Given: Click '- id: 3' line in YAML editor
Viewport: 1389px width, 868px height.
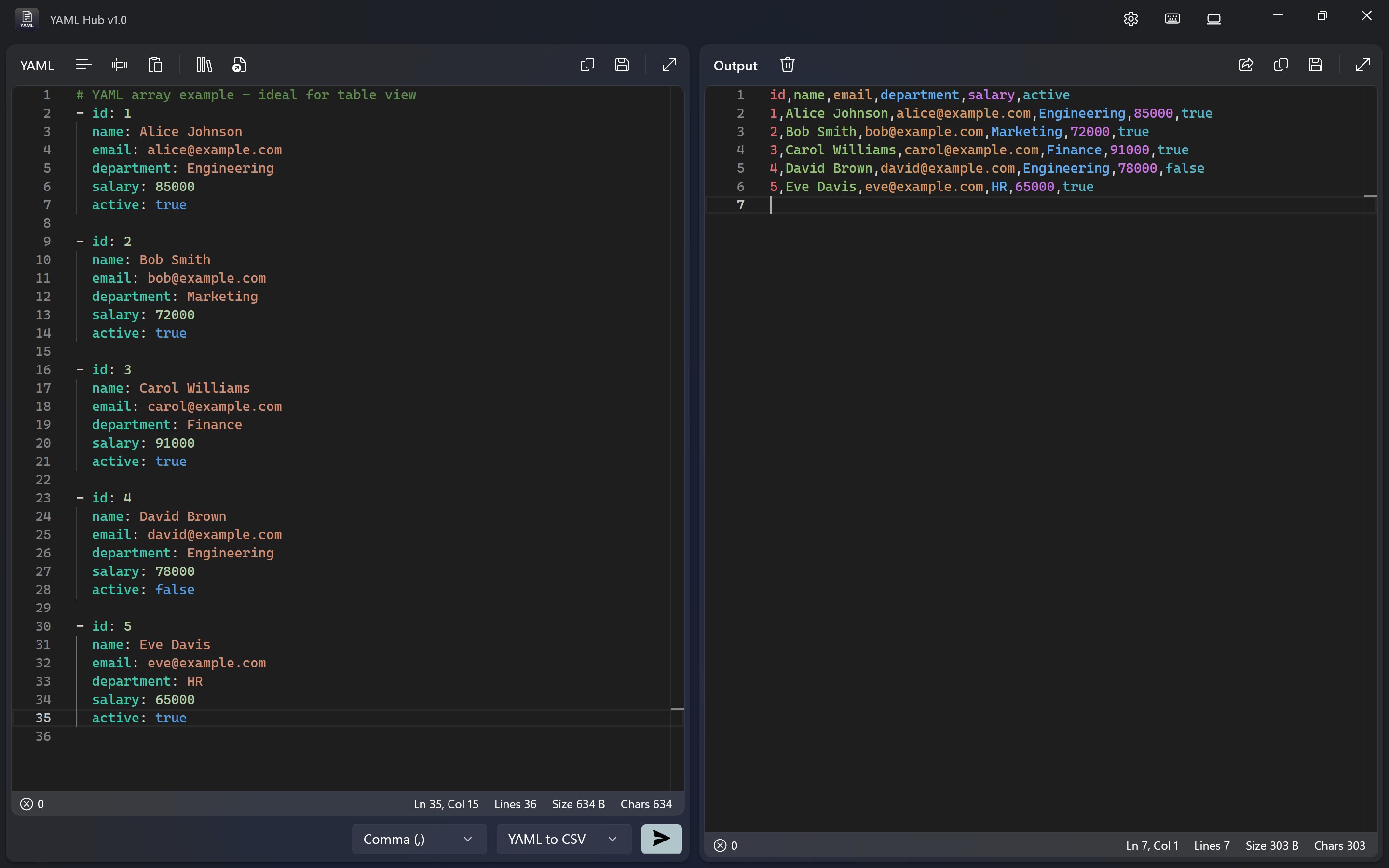Looking at the screenshot, I should [104, 370].
